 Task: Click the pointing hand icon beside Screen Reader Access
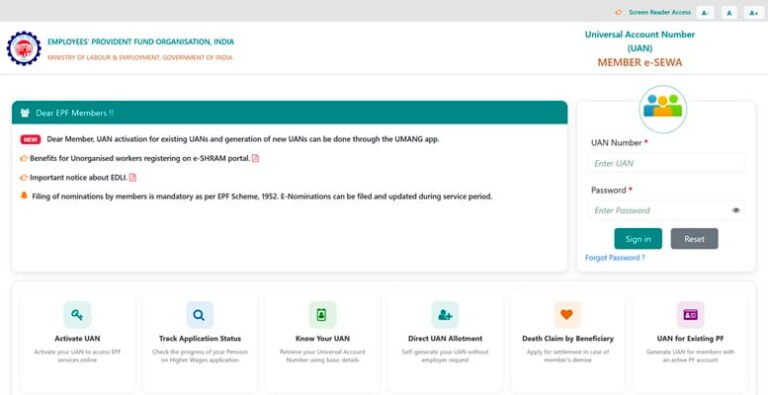tap(620, 12)
